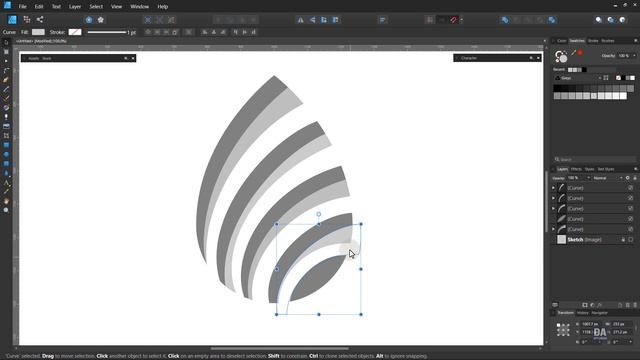
Task: Select the Vector Brush tool
Action: (x=6, y=98)
